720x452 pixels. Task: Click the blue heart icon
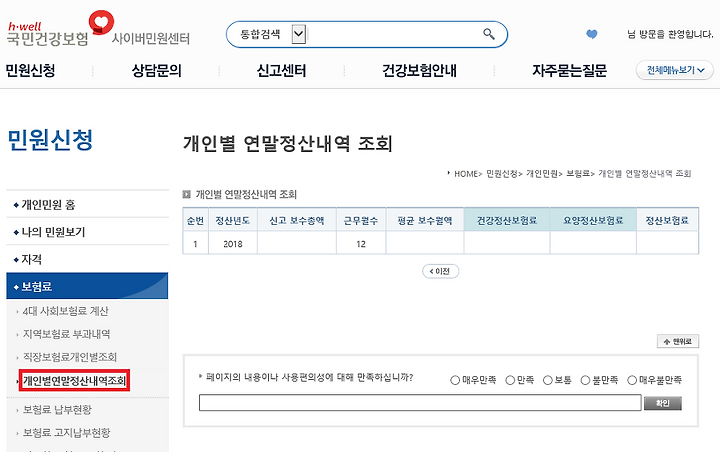[x=591, y=34]
